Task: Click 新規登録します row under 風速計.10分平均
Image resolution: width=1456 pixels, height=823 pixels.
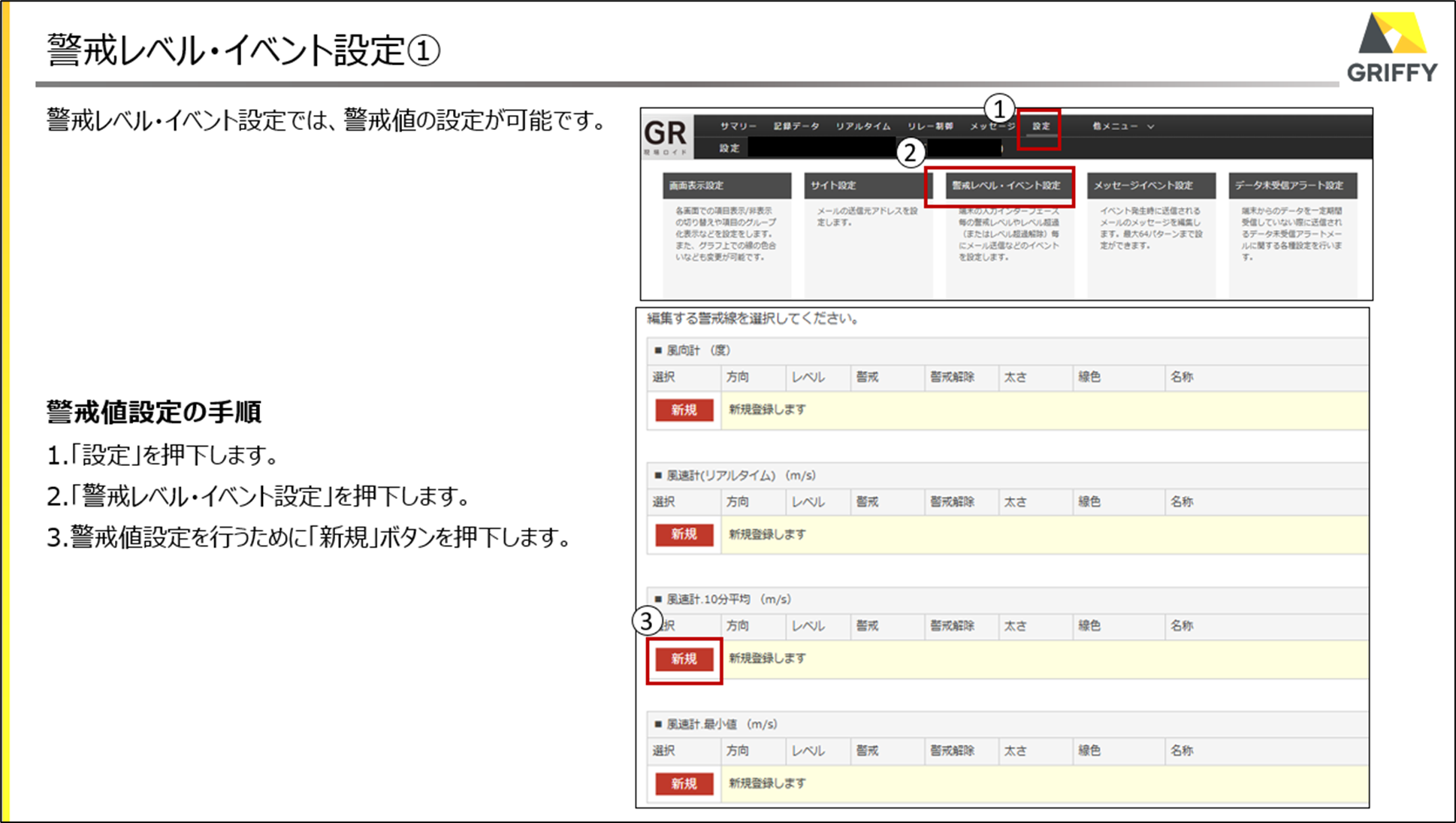Action: point(767,658)
